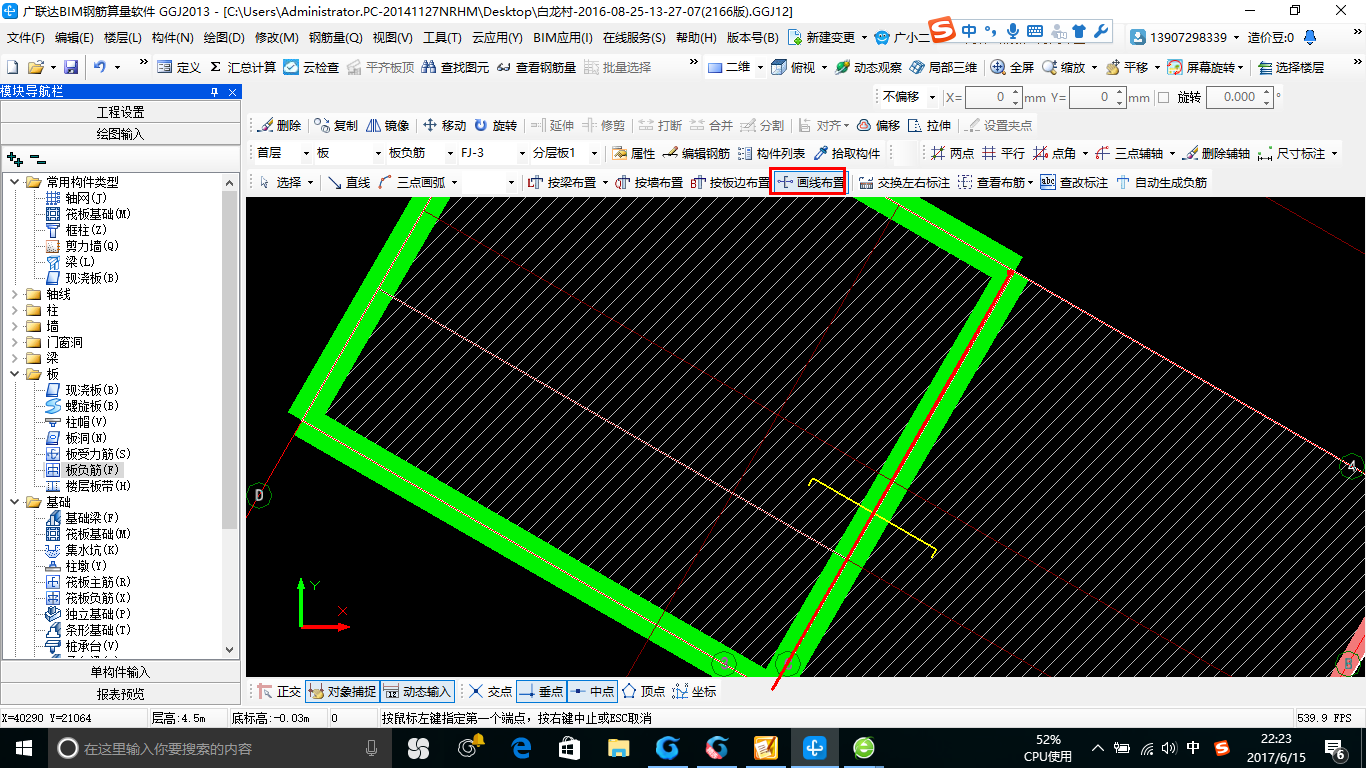The height and width of the screenshot is (768, 1366).
Task: Click 单构件输入 panel button
Action: click(x=120, y=672)
